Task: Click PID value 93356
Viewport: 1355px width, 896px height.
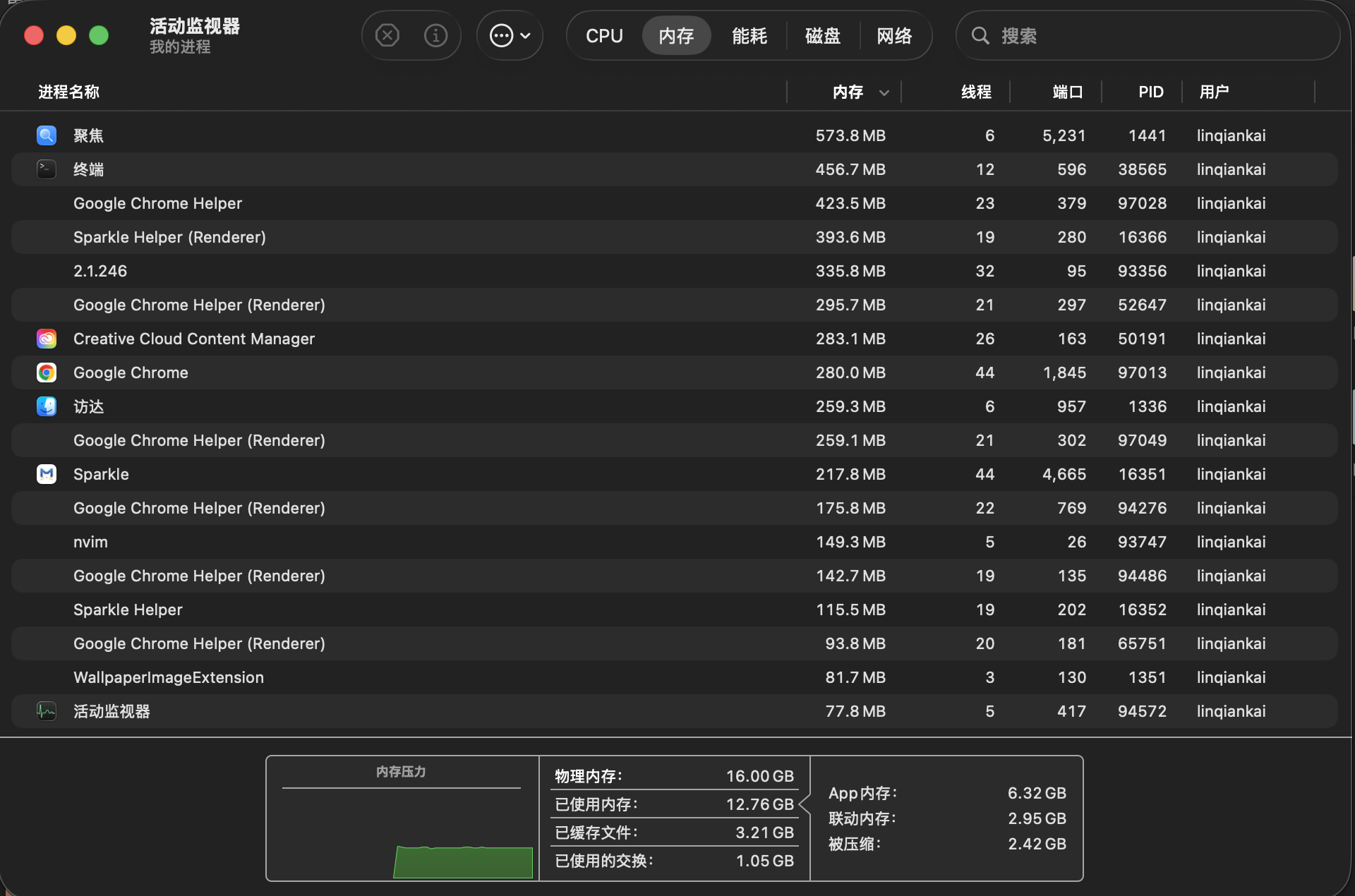Action: pyautogui.click(x=1142, y=271)
